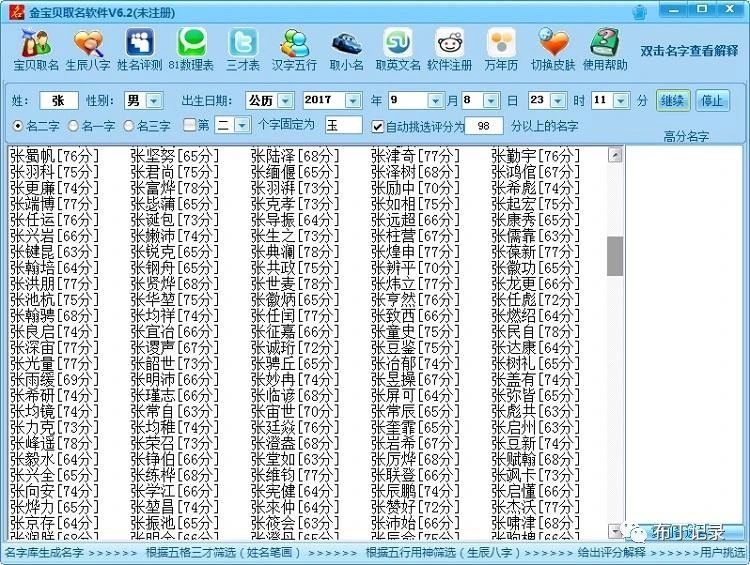The height and width of the screenshot is (565, 750).
Task: Open the 万年历 calendar
Action: click(501, 49)
